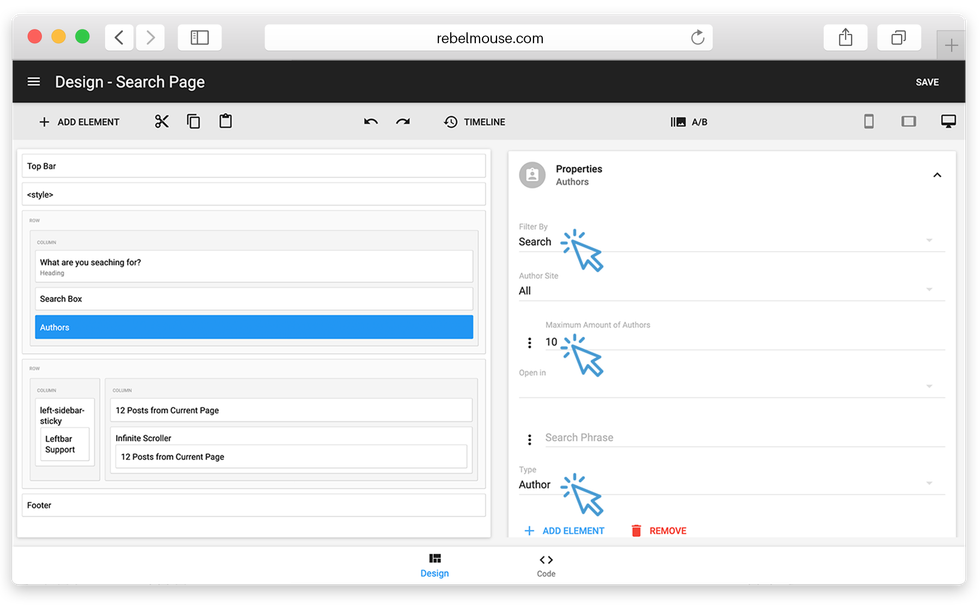Click the SAVE button
The width and height of the screenshot is (980, 608).
point(927,82)
